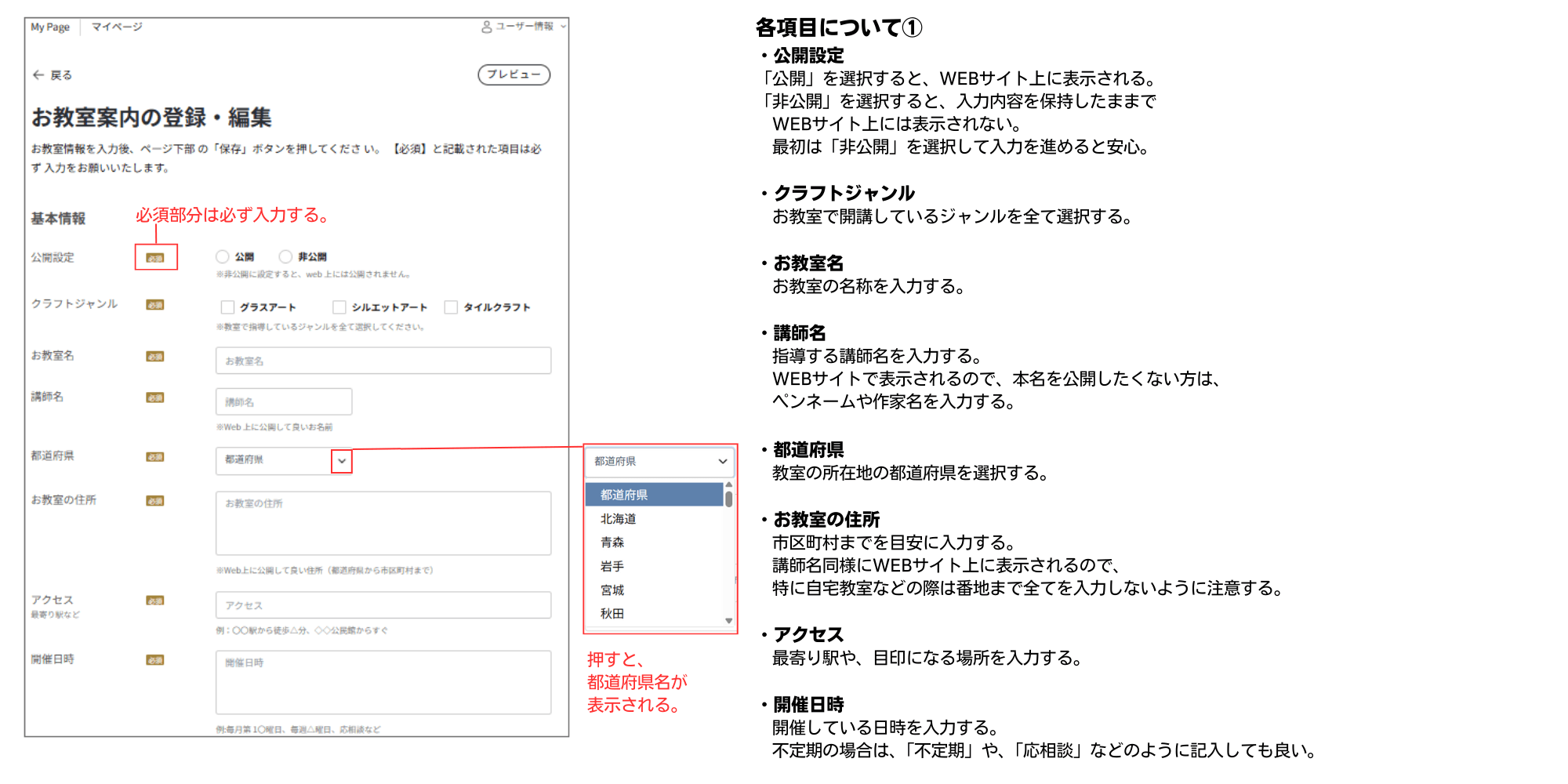
Task: Open the マイページ tab
Action: pyautogui.click(x=117, y=27)
